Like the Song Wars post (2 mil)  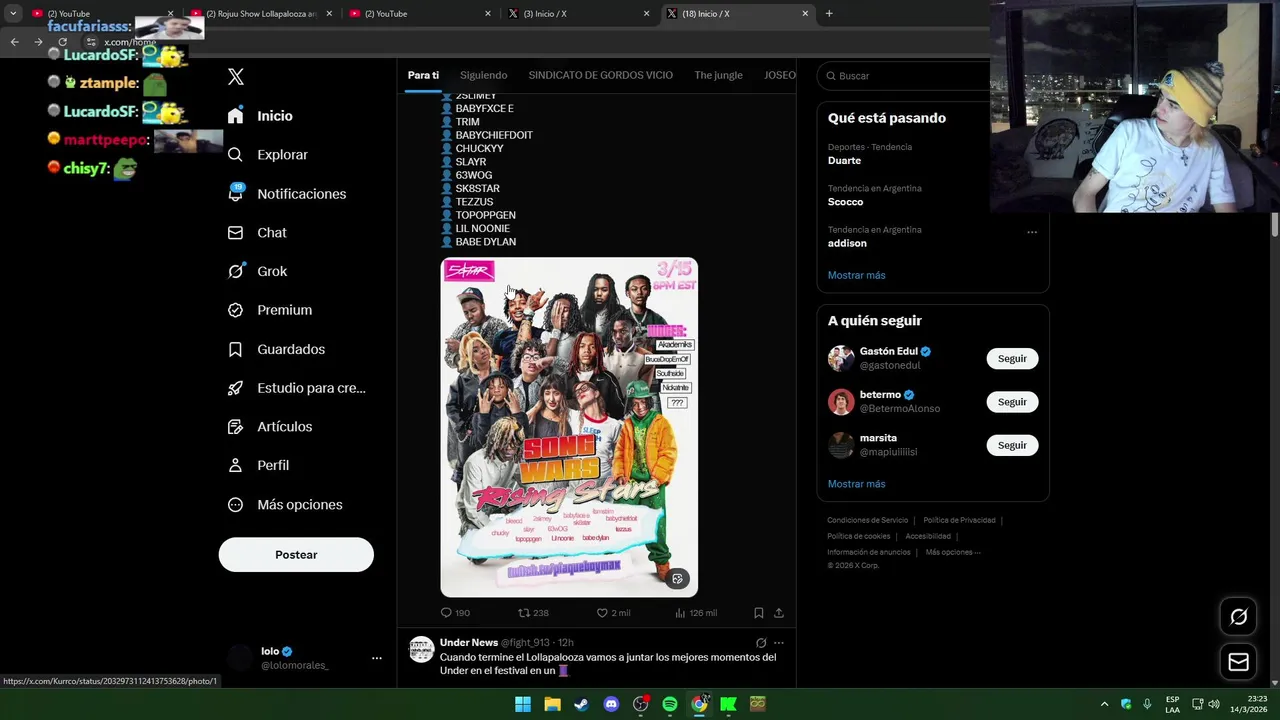pyautogui.click(x=613, y=613)
